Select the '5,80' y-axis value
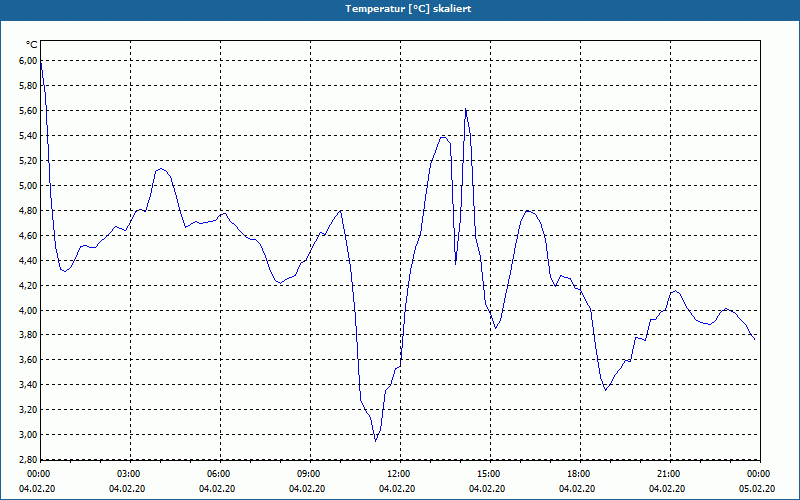Viewport: 800px width, 500px height. (28, 86)
